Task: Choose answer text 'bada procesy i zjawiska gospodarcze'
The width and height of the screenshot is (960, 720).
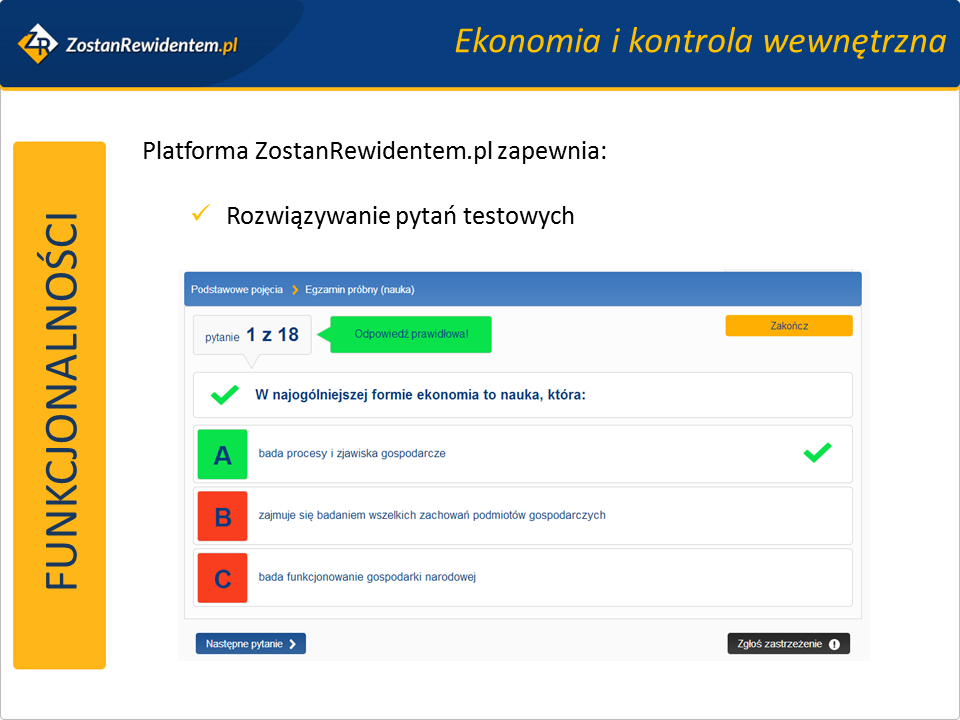Action: [352, 454]
